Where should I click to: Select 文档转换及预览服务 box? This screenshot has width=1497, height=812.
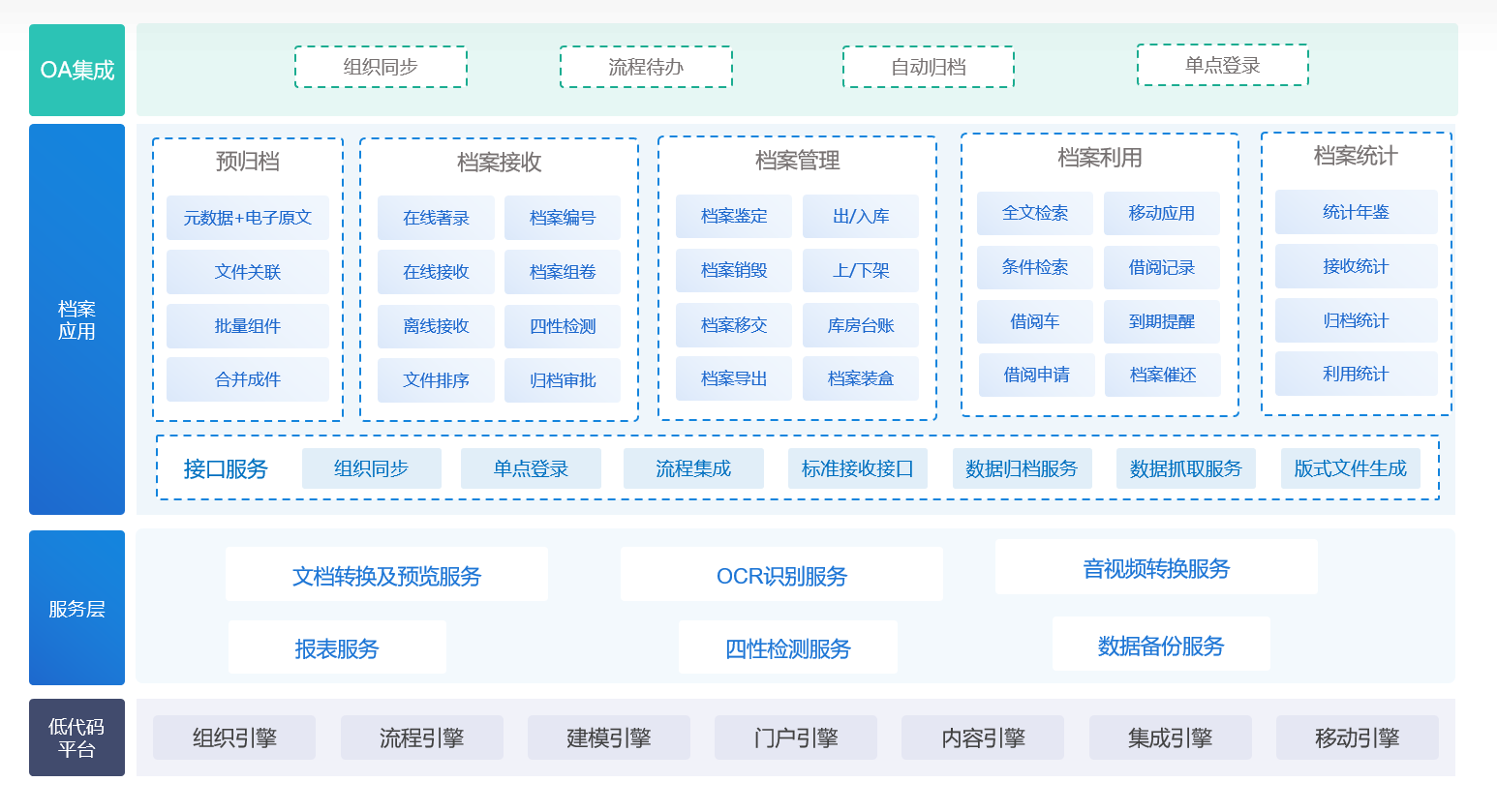(386, 576)
